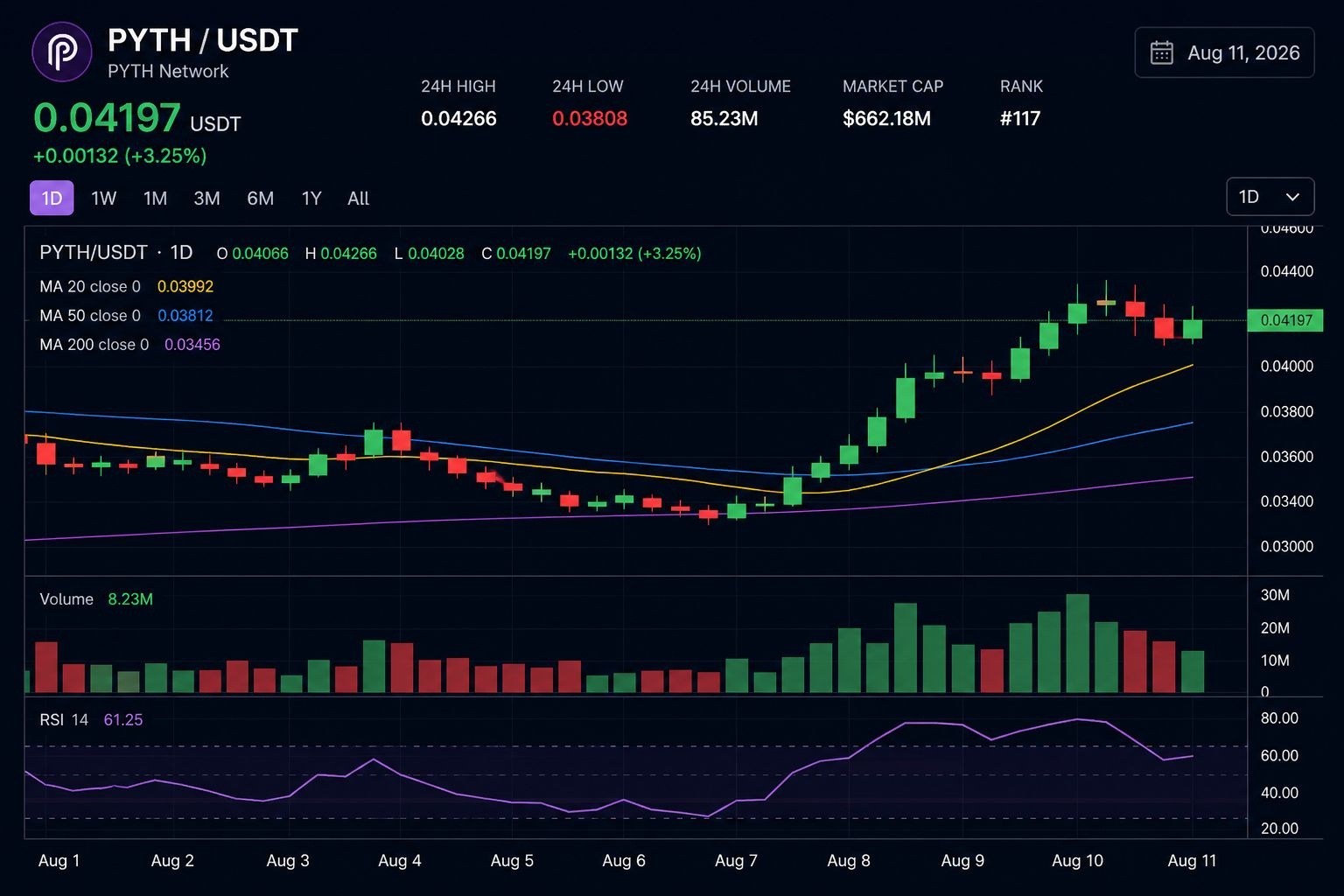
Task: Click the Aug 7 date axis label
Action: point(736,861)
